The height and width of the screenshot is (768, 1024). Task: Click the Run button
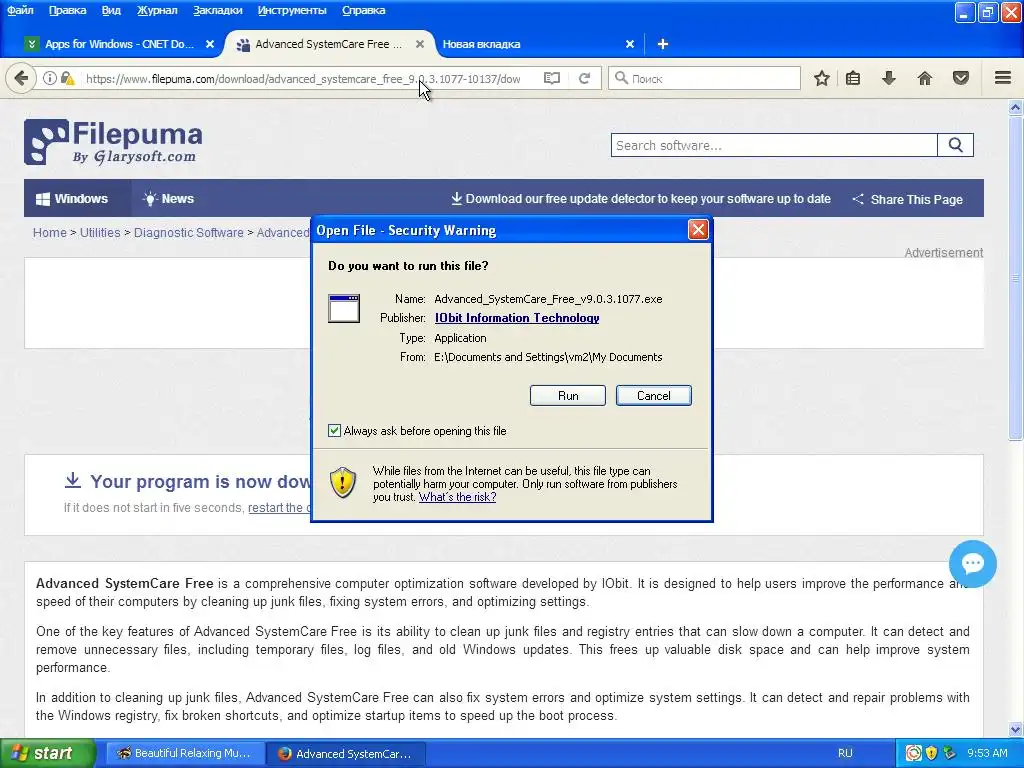click(568, 396)
